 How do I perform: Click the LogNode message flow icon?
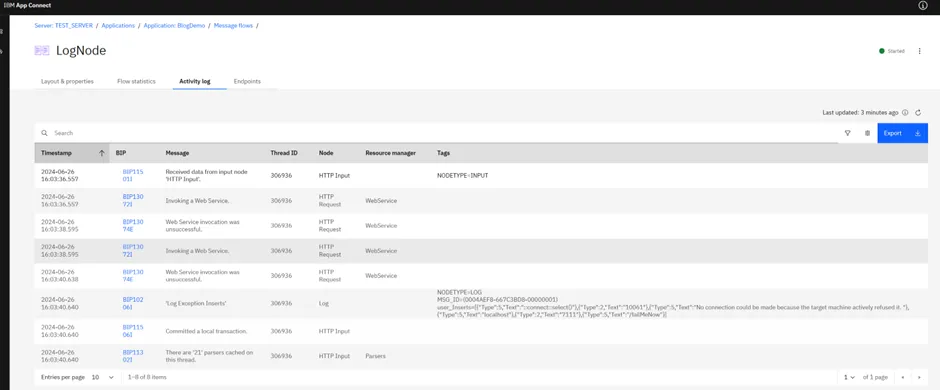point(41,51)
